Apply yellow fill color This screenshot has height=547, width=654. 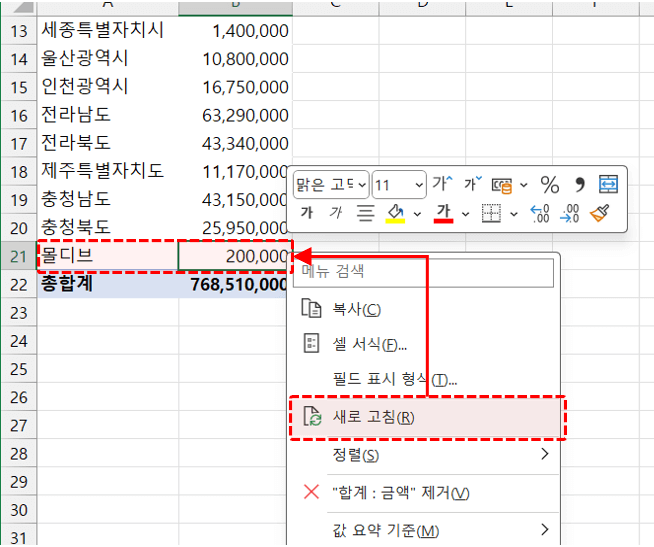pos(395,214)
